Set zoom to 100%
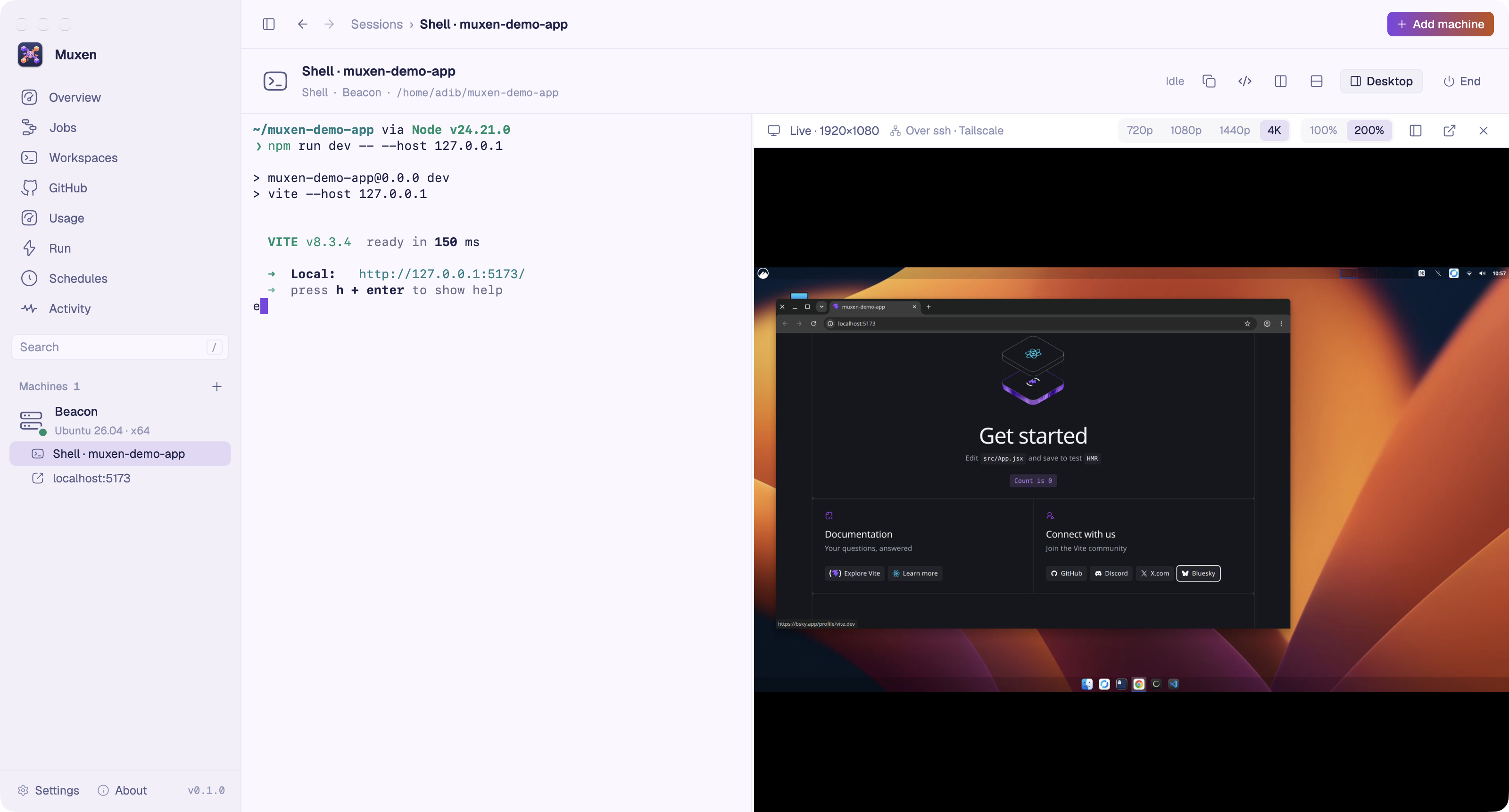The height and width of the screenshot is (812, 1509). tap(1323, 131)
